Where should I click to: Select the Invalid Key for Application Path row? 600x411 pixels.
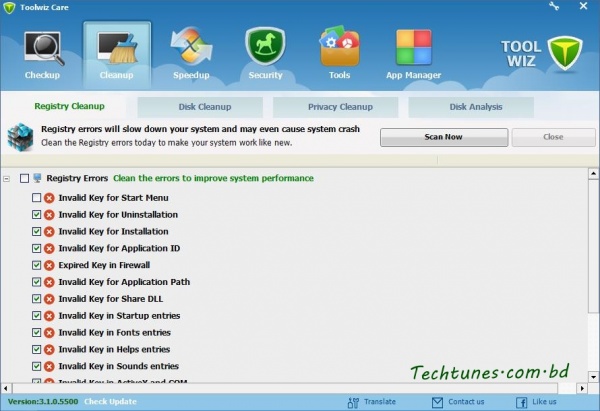point(124,282)
